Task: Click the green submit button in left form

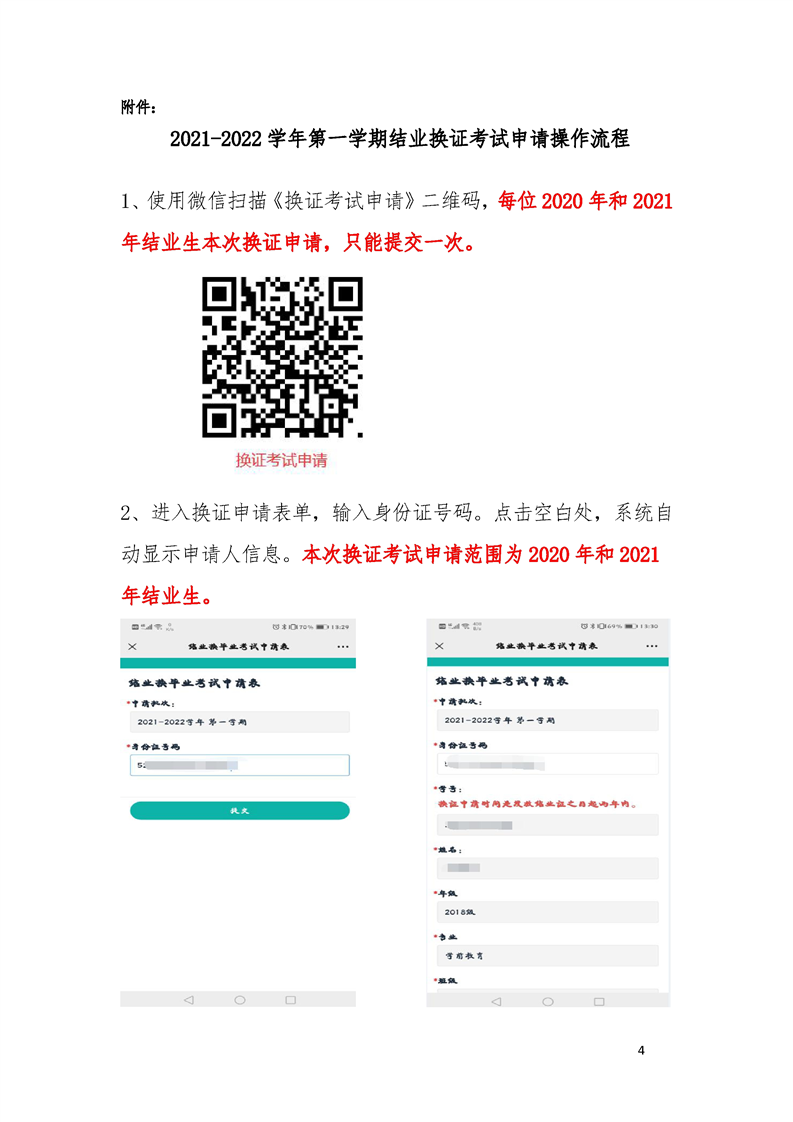Action: pyautogui.click(x=240, y=811)
